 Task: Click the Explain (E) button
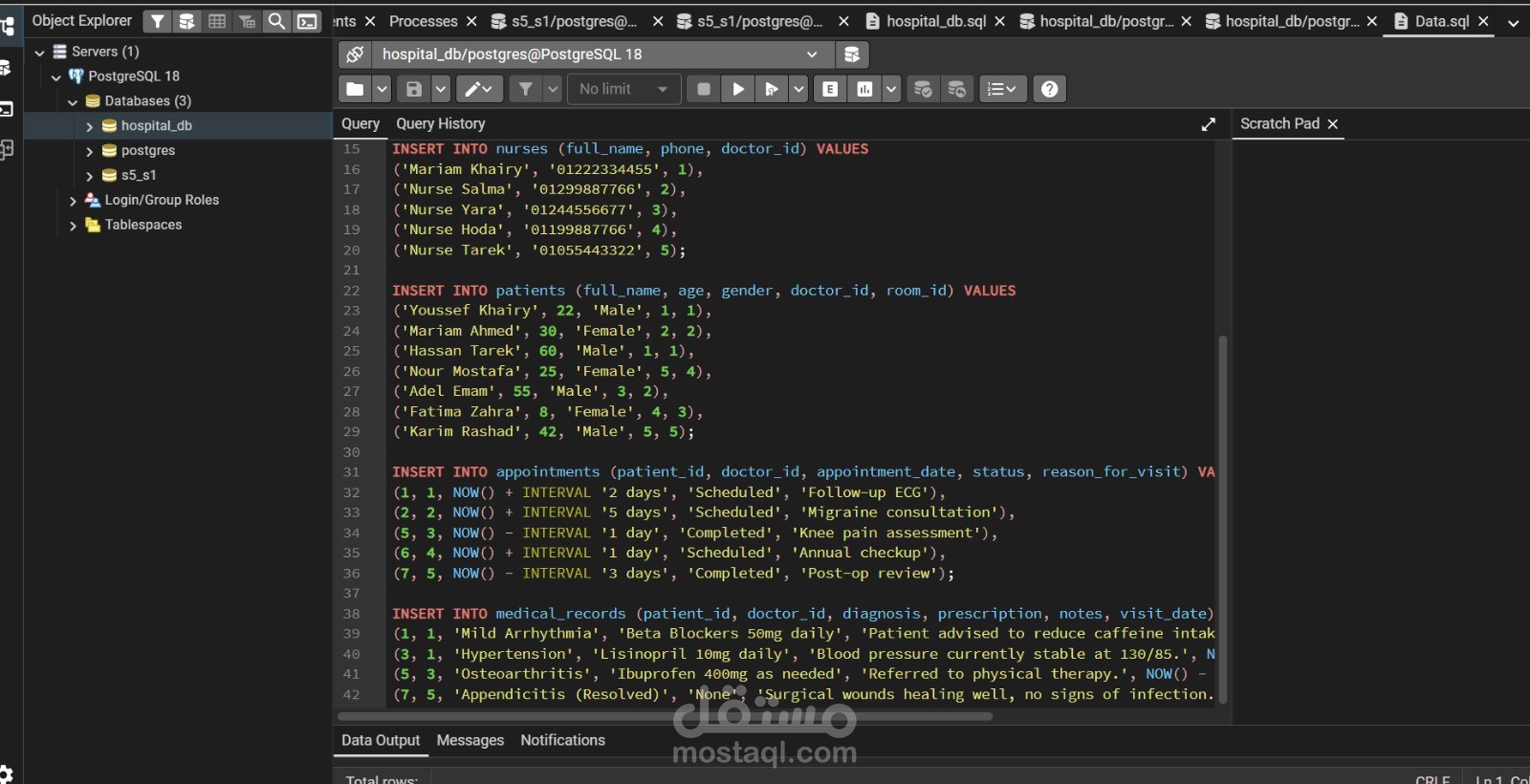[830, 89]
